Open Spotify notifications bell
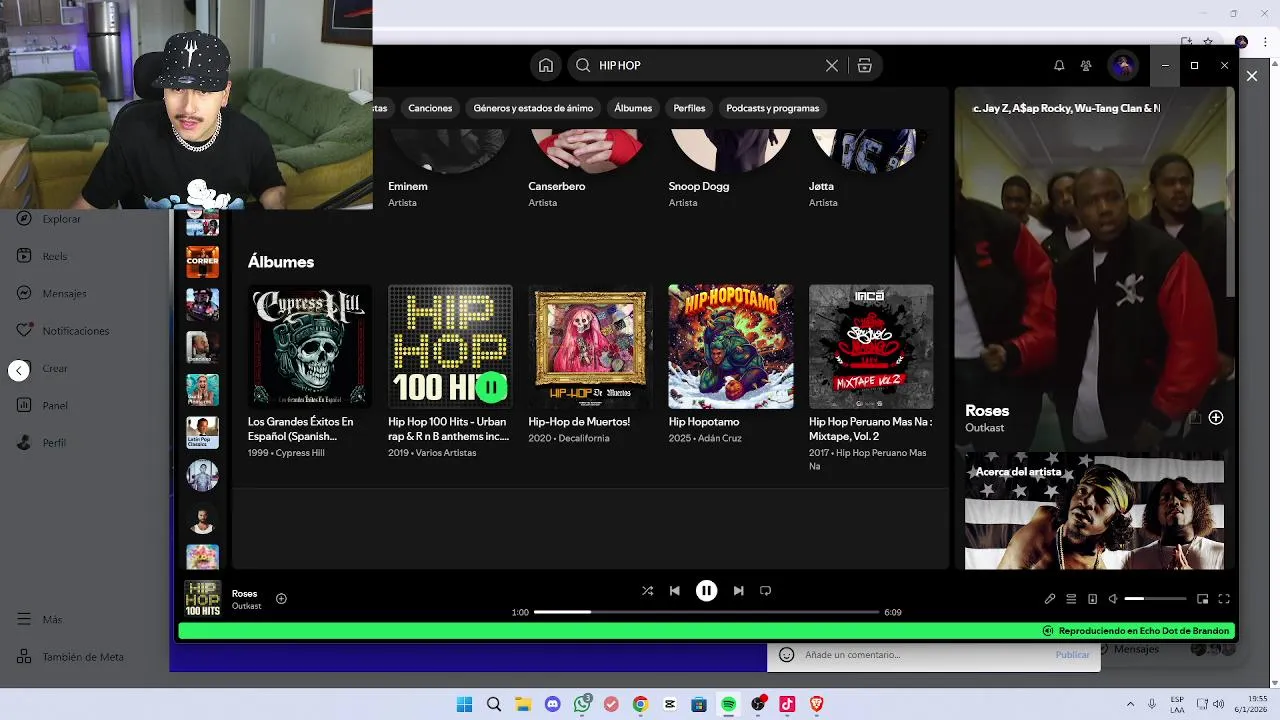1280x720 pixels. tap(1059, 66)
